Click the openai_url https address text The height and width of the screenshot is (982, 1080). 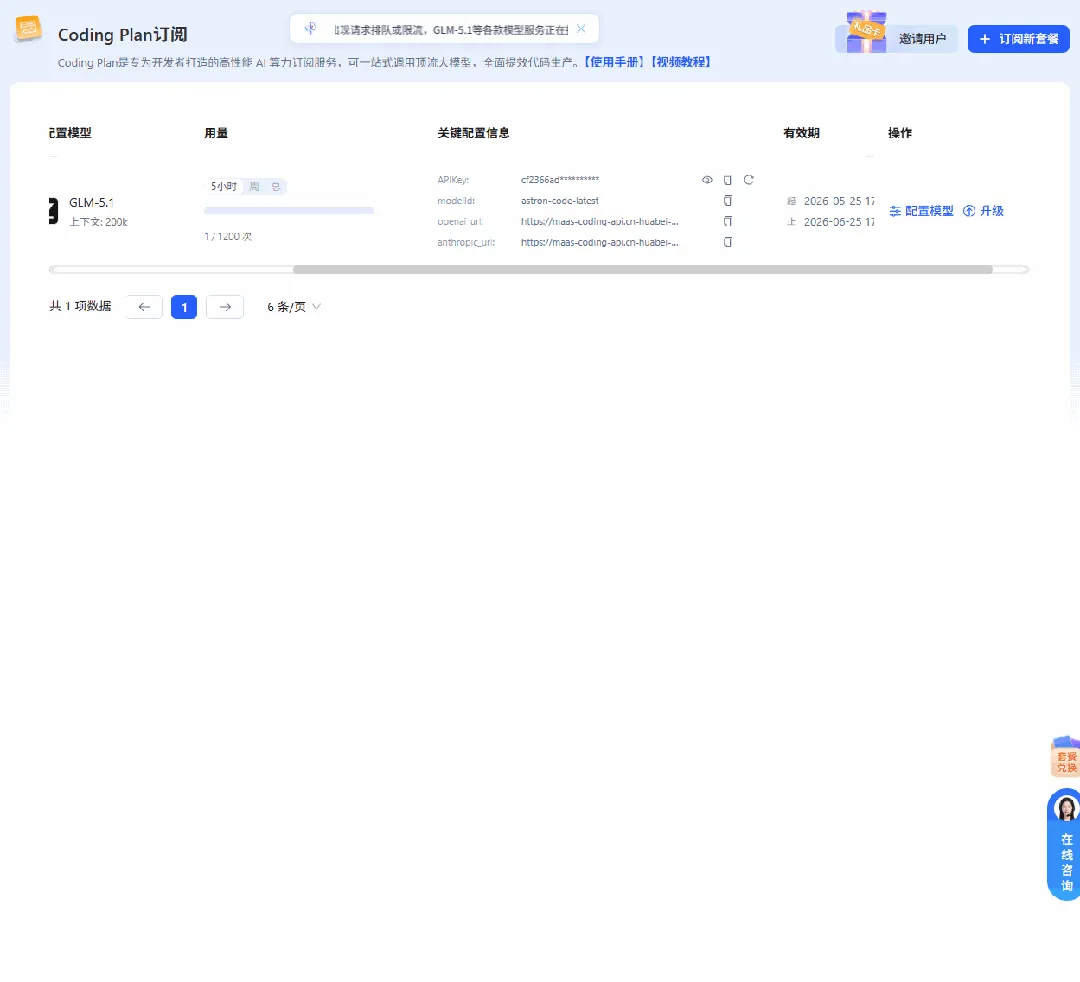pos(600,221)
